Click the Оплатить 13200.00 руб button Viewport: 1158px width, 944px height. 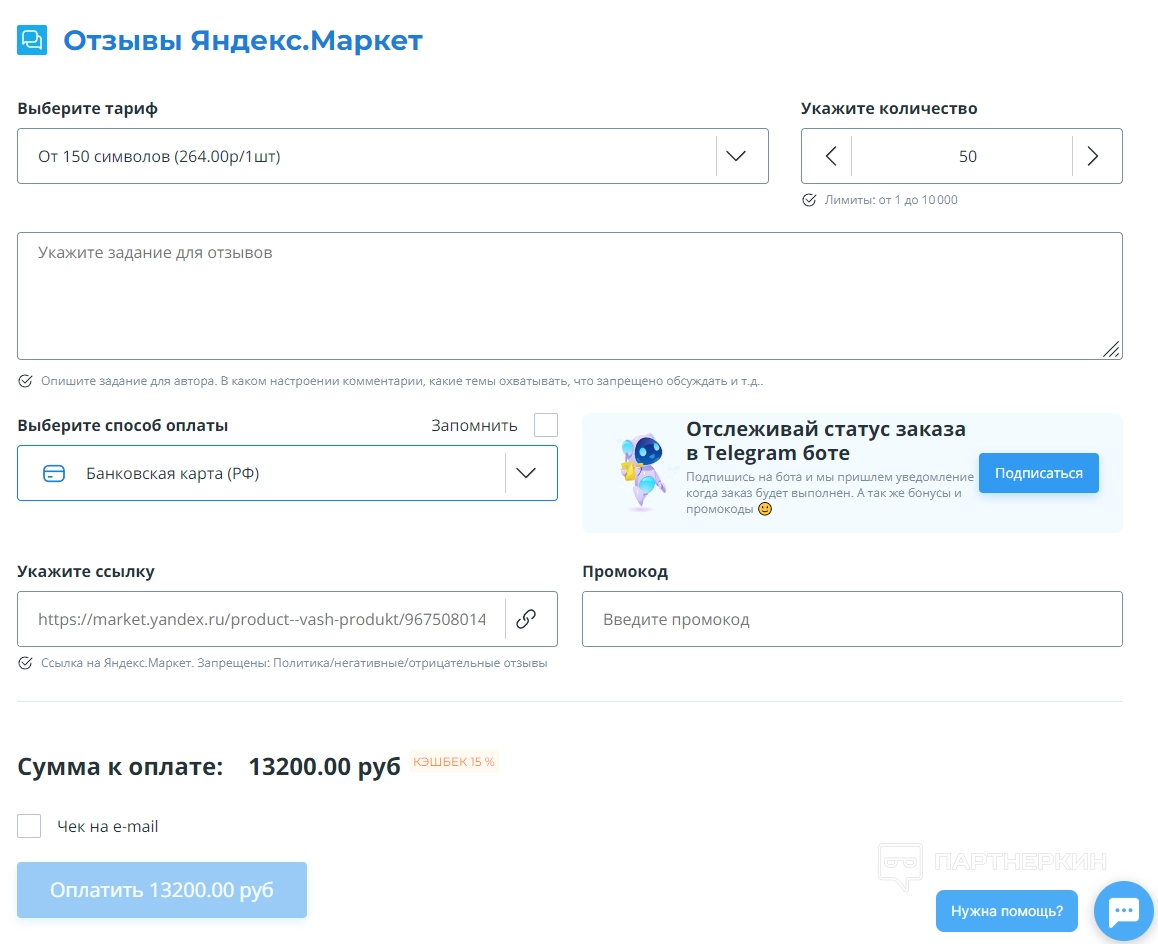tap(162, 890)
